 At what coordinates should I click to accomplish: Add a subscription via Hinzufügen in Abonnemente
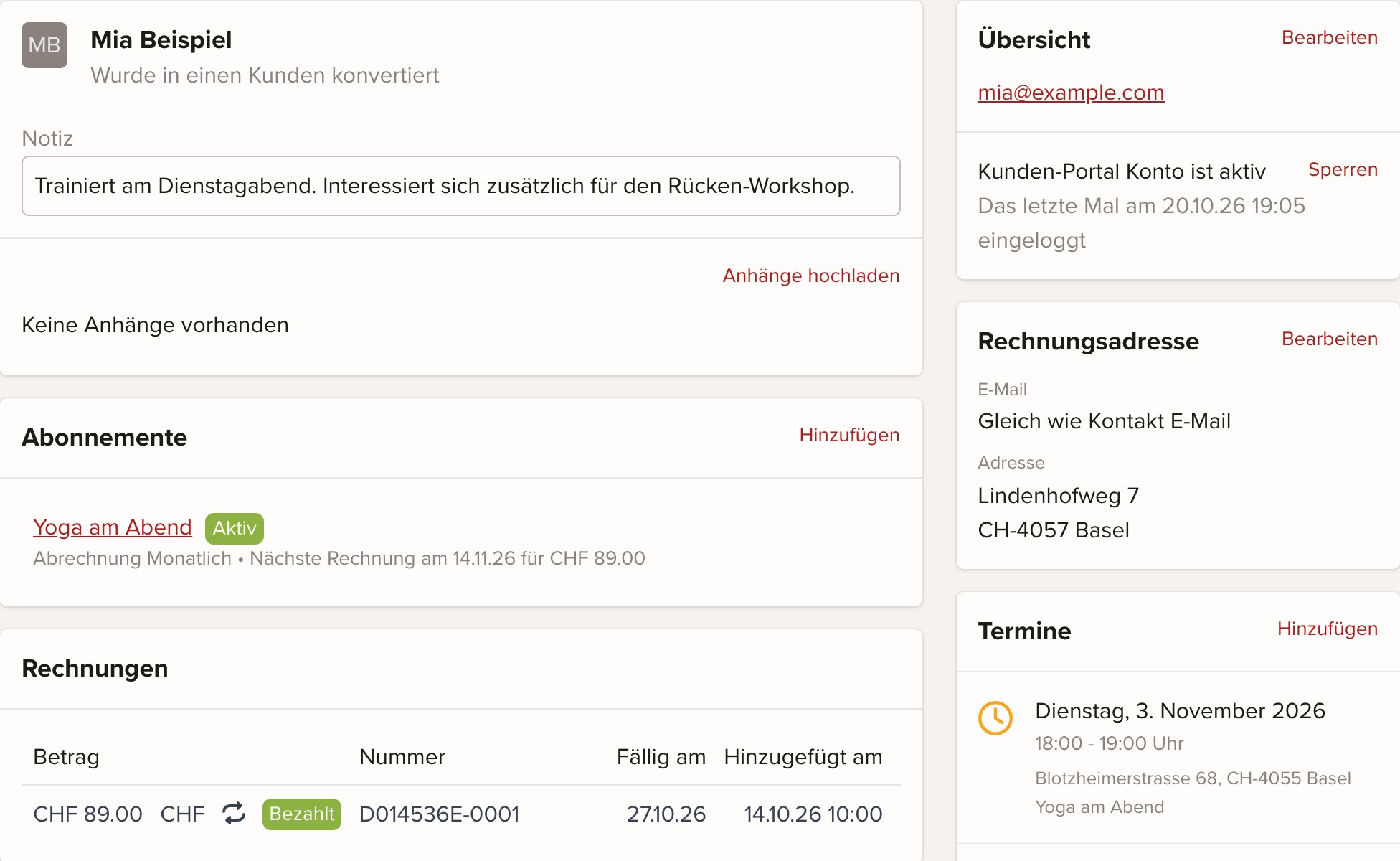[849, 435]
